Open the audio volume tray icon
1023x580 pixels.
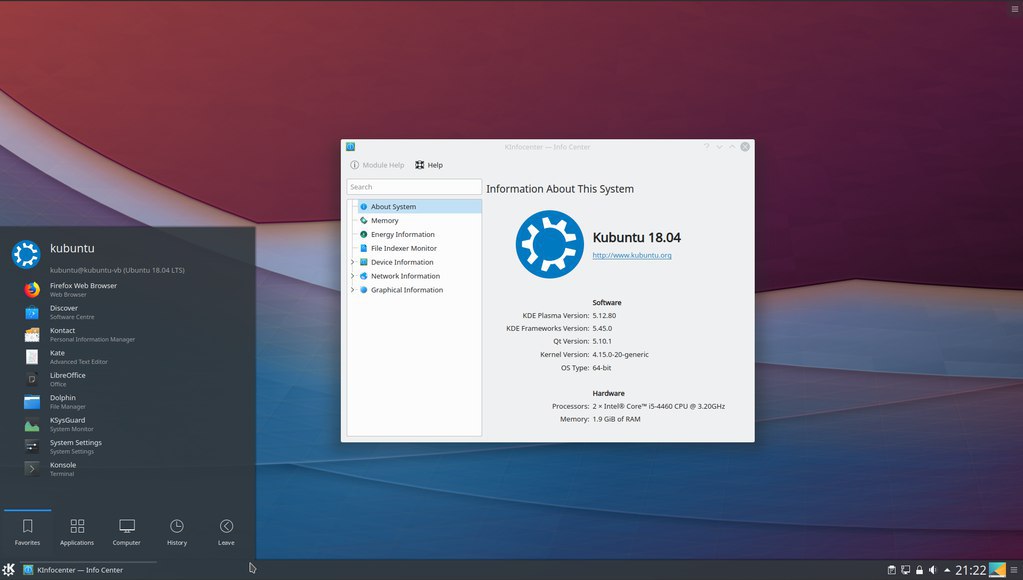[933, 570]
